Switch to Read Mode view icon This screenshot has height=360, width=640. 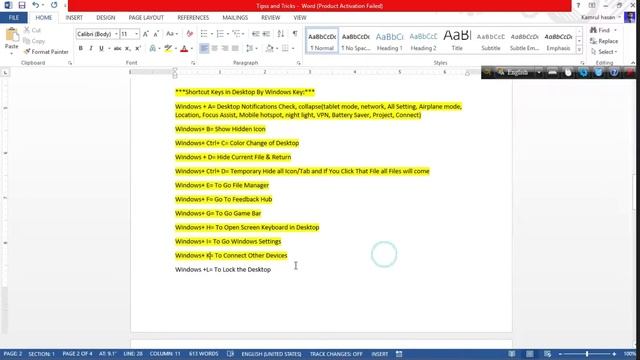pyautogui.click(x=511, y=354)
